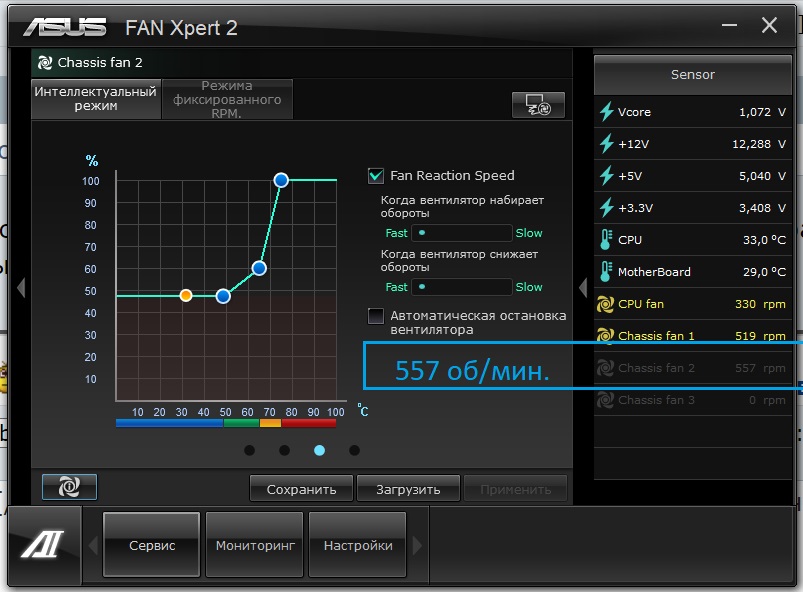
Task: Click the fan overview button at bottom left
Action: [x=69, y=487]
